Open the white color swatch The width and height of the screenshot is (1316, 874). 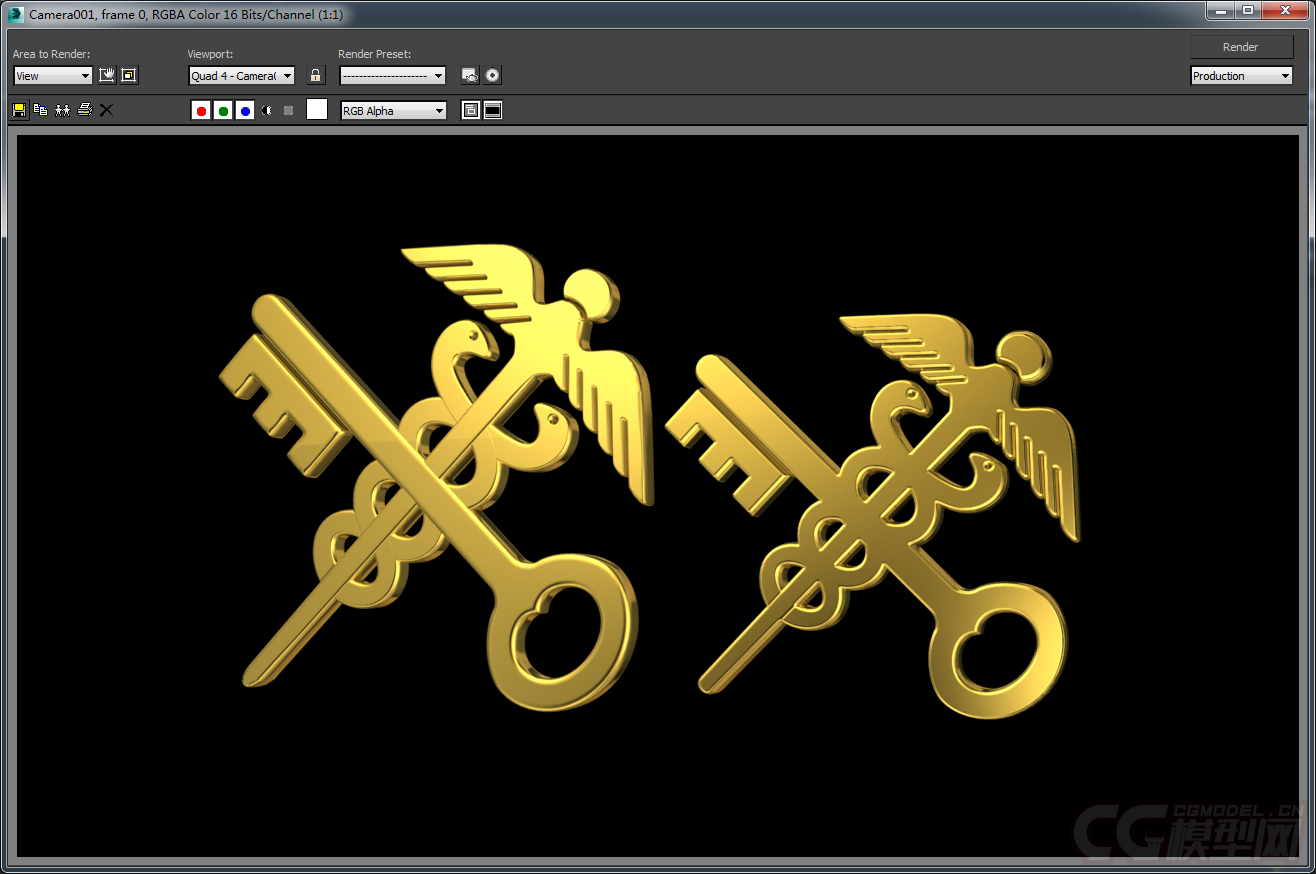click(x=317, y=110)
